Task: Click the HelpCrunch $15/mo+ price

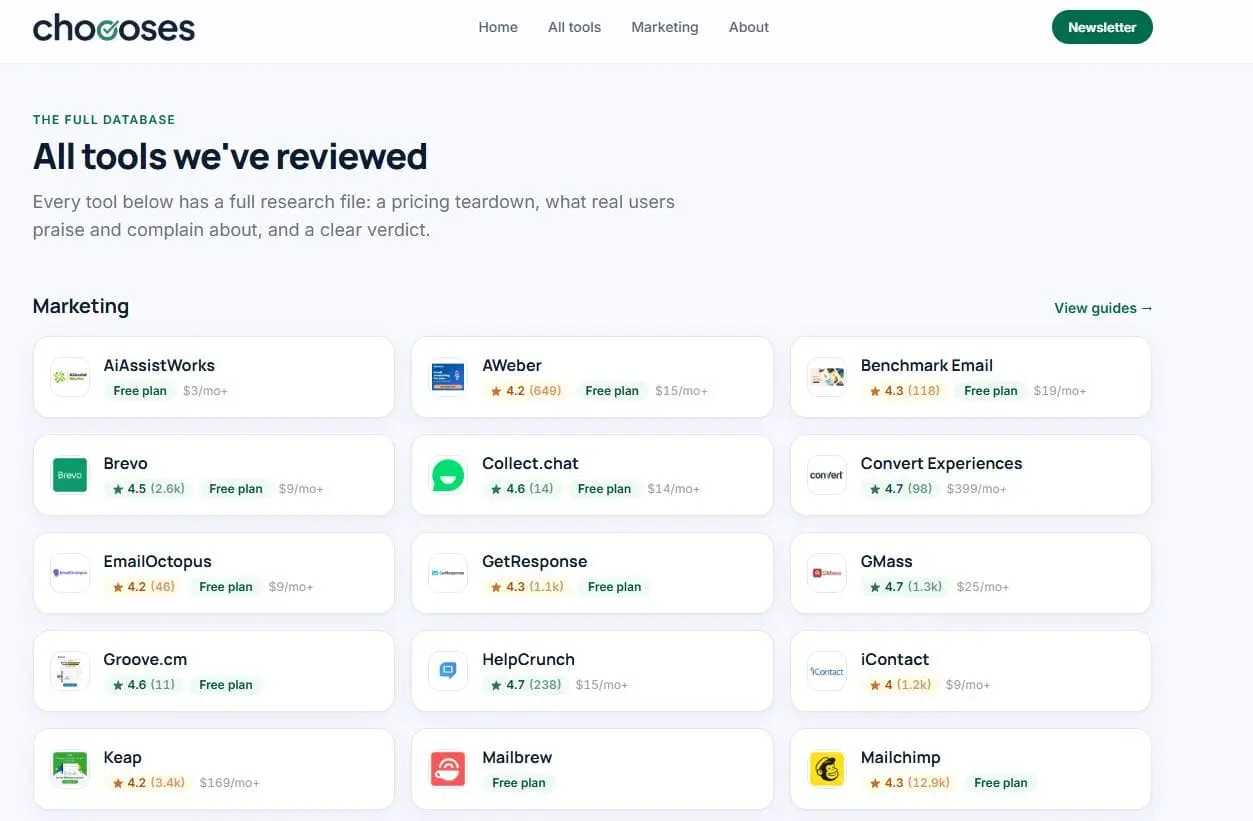Action: click(602, 685)
